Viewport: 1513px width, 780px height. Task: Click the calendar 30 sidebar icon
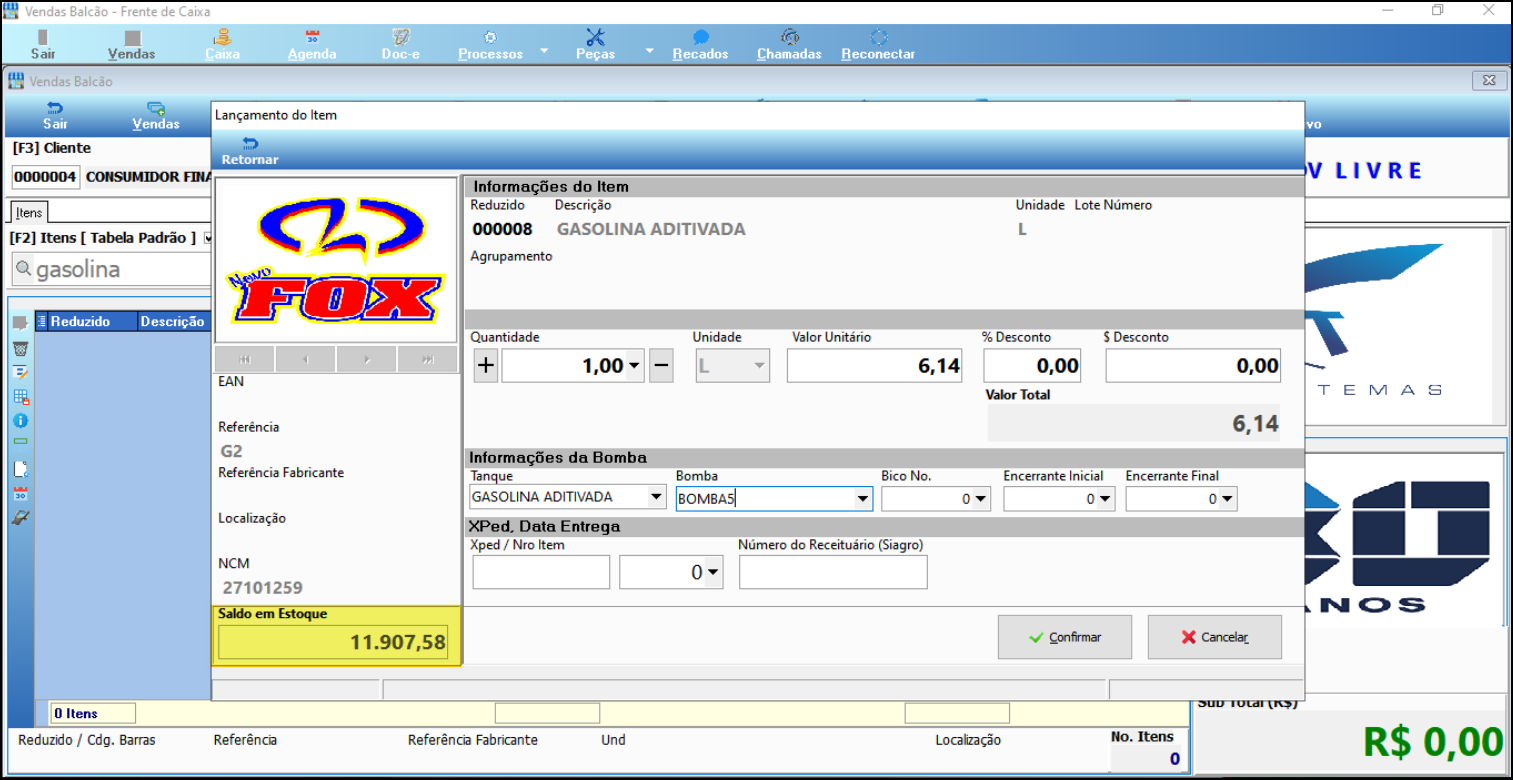[20, 493]
